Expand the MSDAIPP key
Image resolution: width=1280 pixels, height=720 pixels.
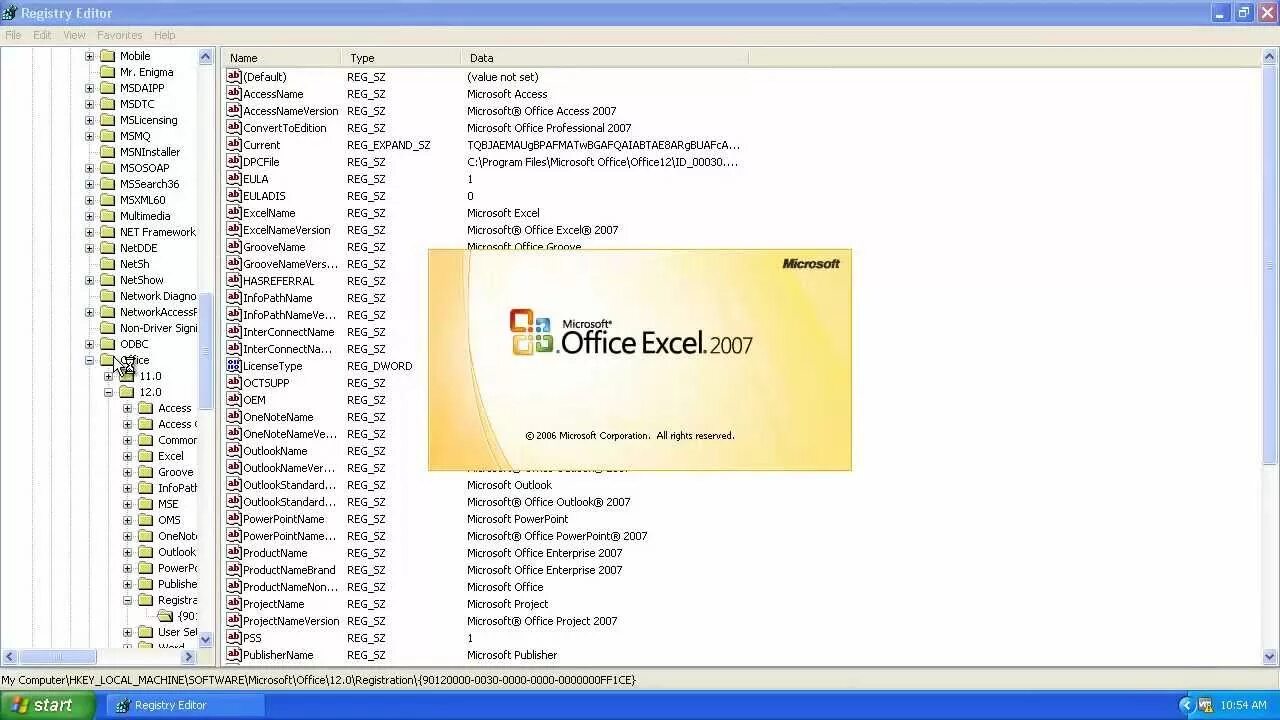tap(89, 88)
